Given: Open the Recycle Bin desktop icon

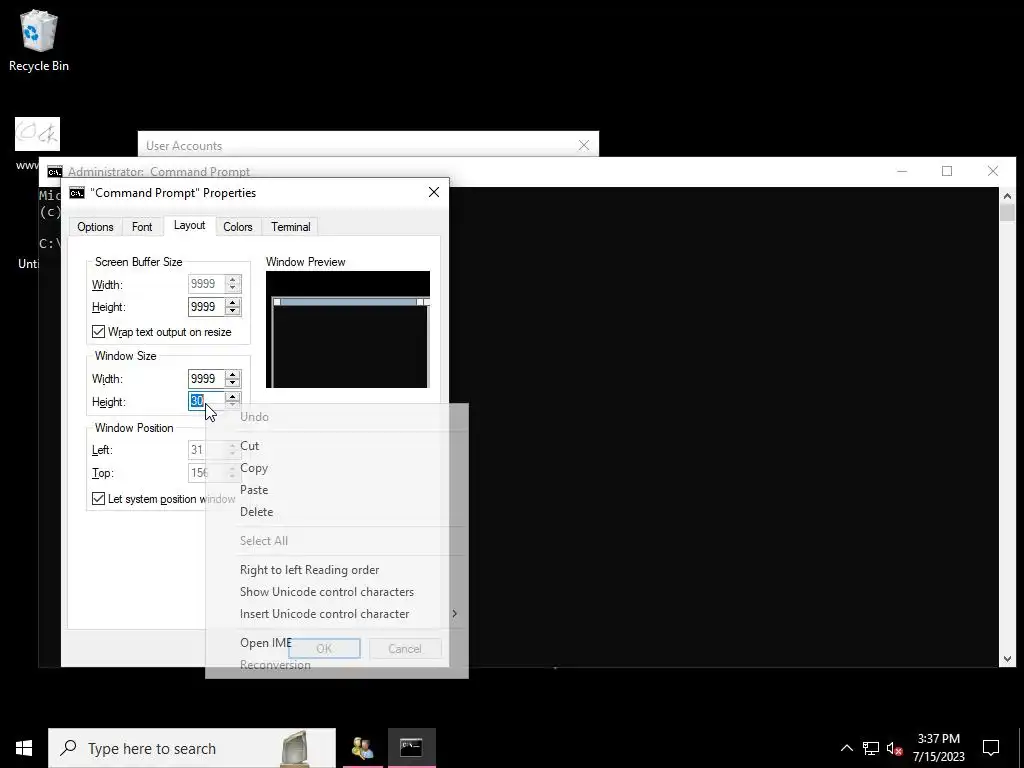Looking at the screenshot, I should [39, 40].
